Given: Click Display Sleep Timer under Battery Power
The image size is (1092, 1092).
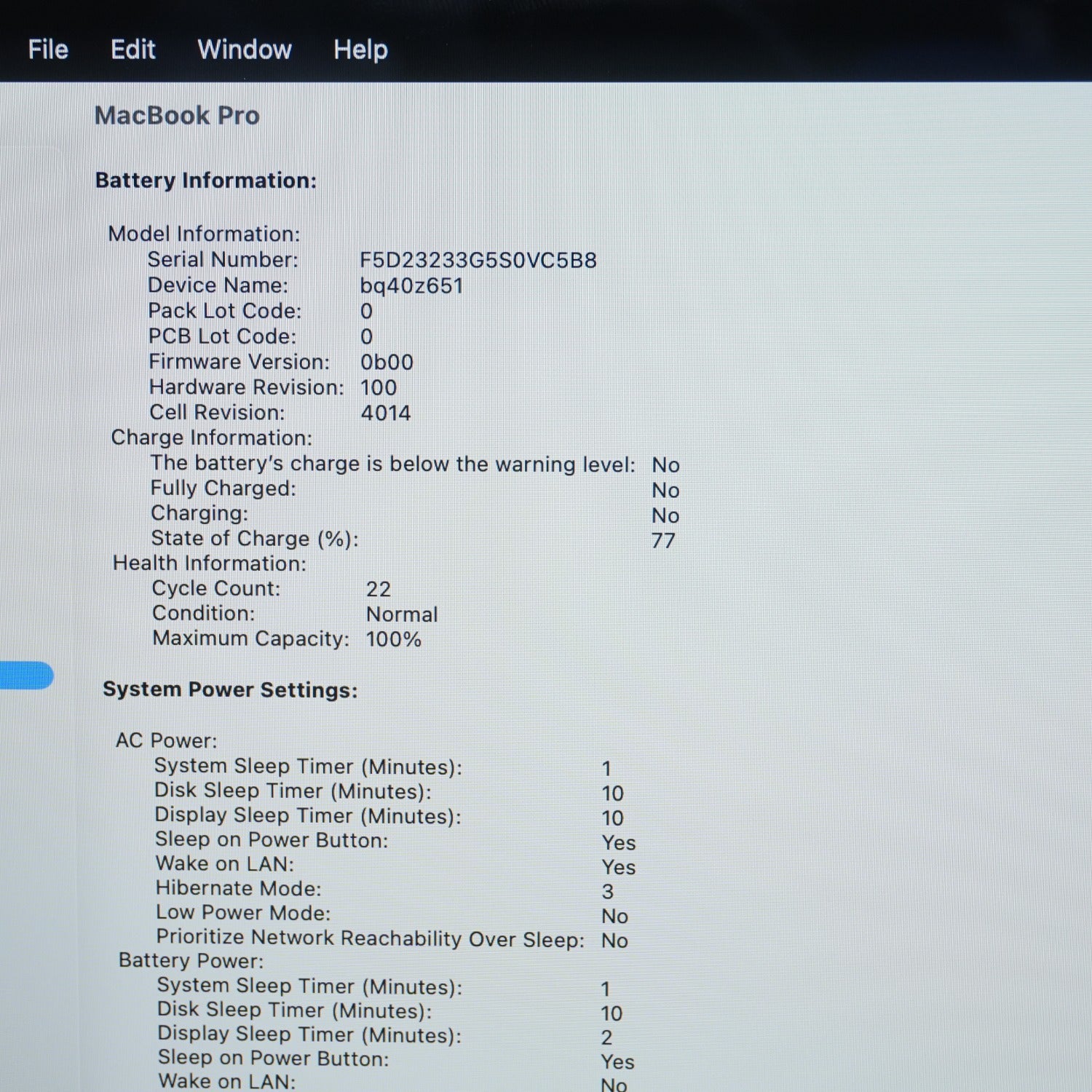Looking at the screenshot, I should [x=309, y=1034].
